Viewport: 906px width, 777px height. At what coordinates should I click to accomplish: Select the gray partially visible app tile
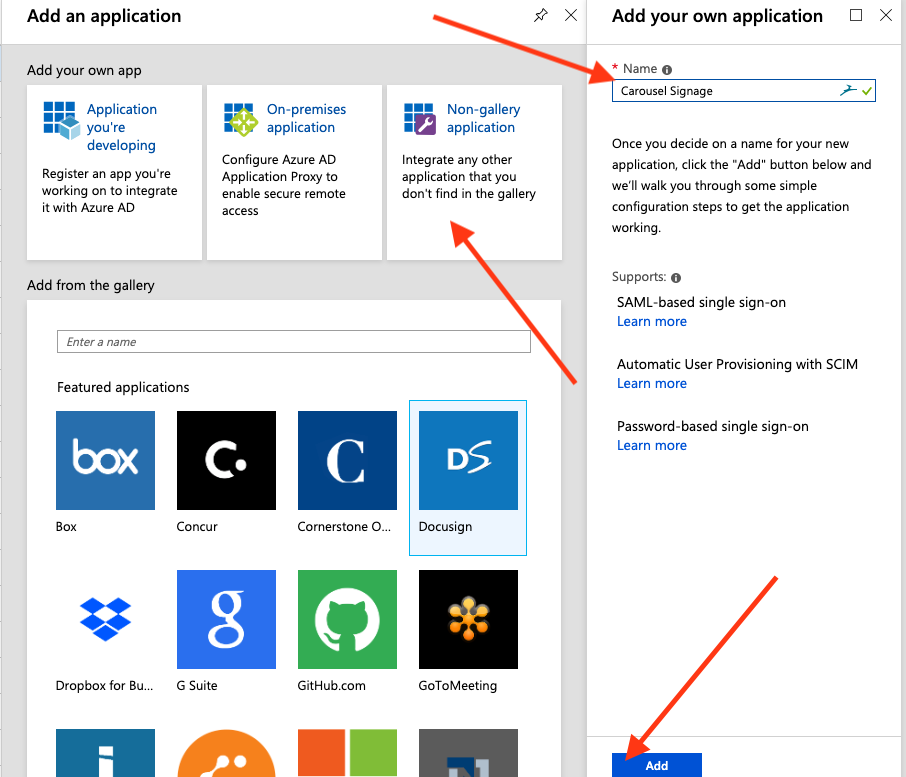(468, 753)
